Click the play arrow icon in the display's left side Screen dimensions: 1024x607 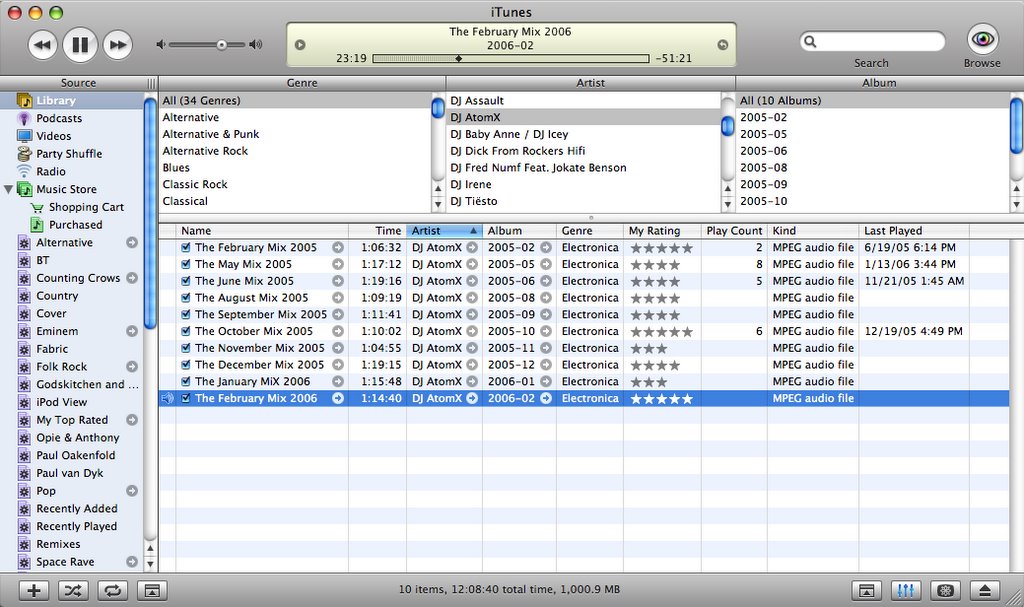point(300,45)
